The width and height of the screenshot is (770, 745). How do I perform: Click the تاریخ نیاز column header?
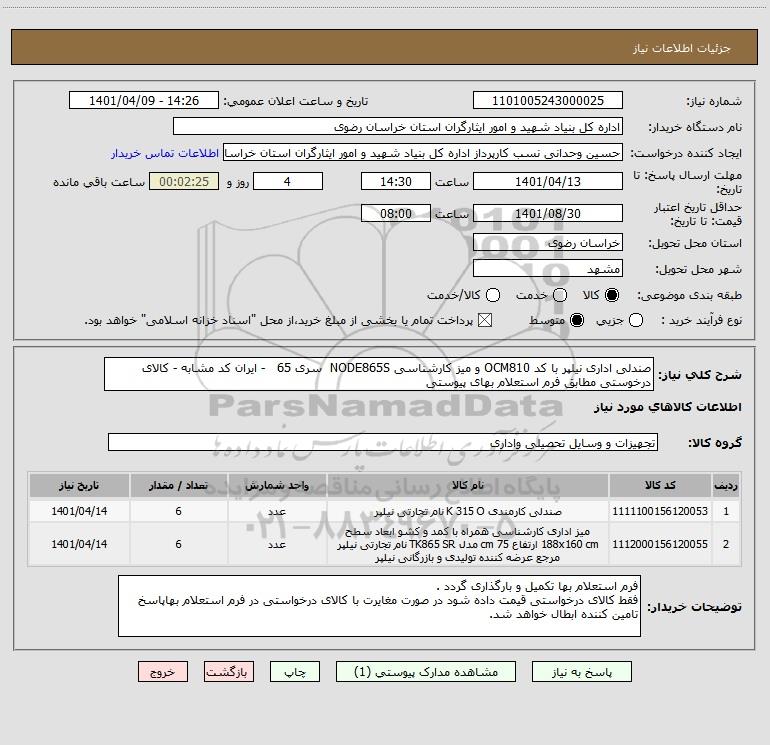click(79, 485)
